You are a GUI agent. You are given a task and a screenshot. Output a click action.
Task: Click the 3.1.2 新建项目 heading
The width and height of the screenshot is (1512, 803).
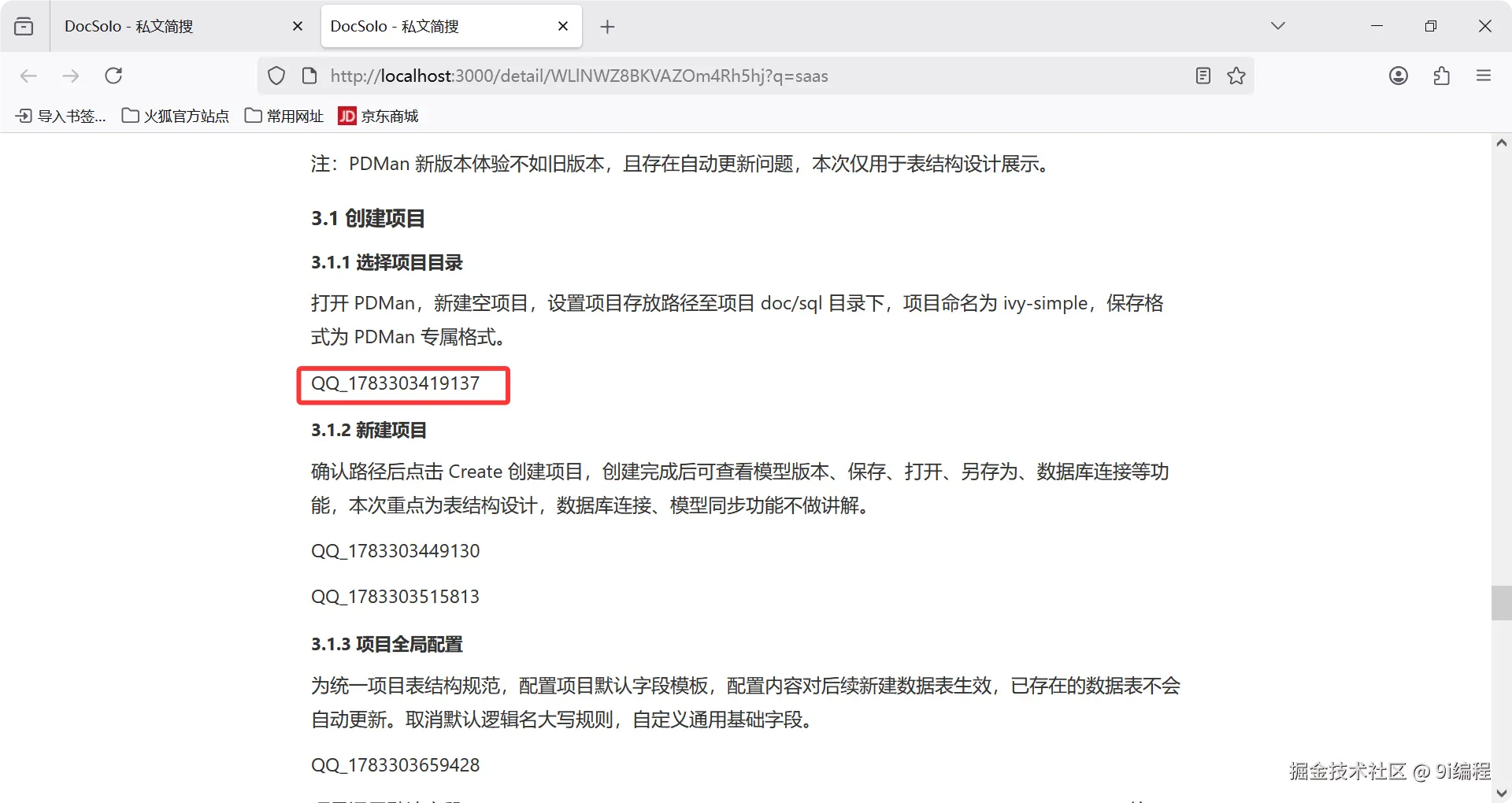(369, 431)
